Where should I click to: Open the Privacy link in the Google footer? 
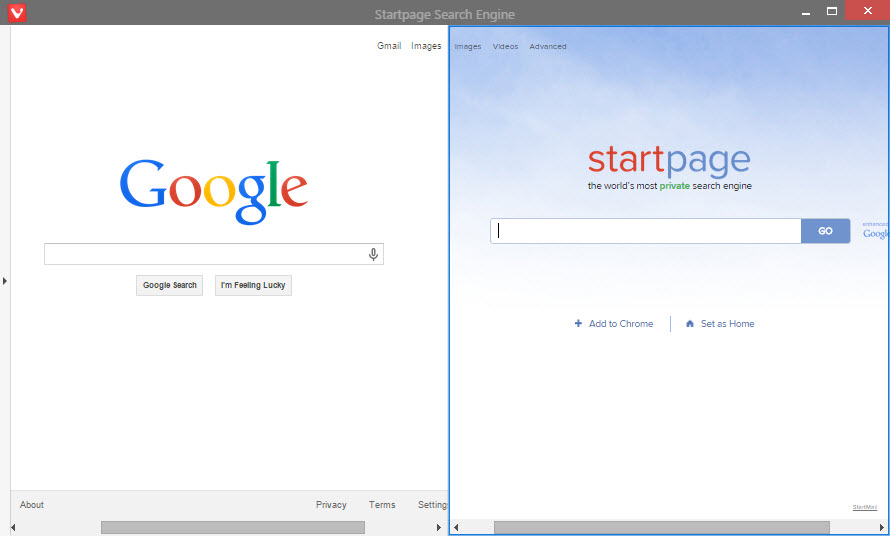click(x=331, y=505)
